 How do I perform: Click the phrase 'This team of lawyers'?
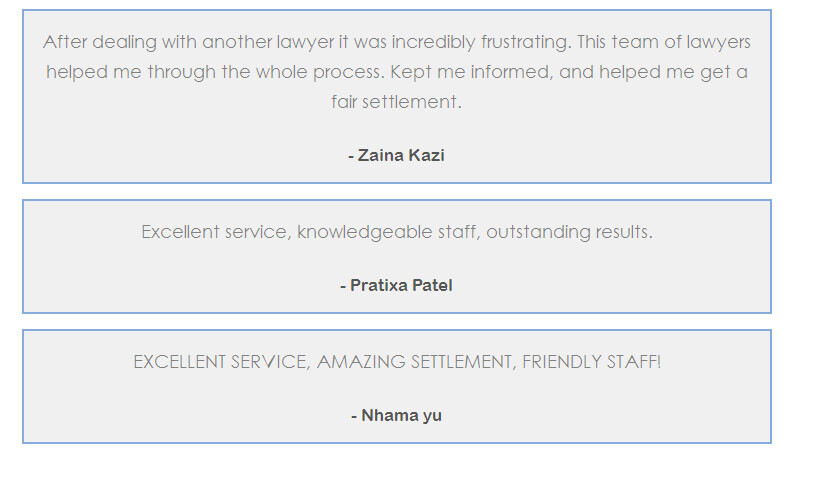point(664,42)
